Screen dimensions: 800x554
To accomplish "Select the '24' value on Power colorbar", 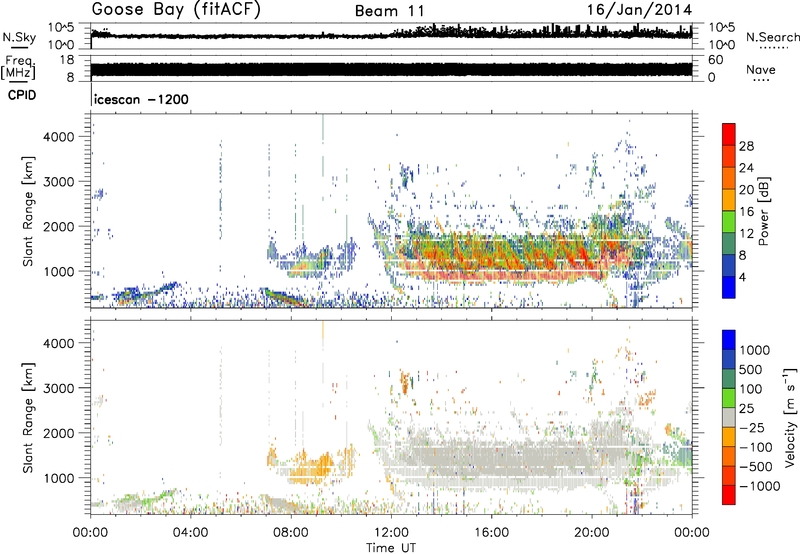I will pyautogui.click(x=746, y=168).
